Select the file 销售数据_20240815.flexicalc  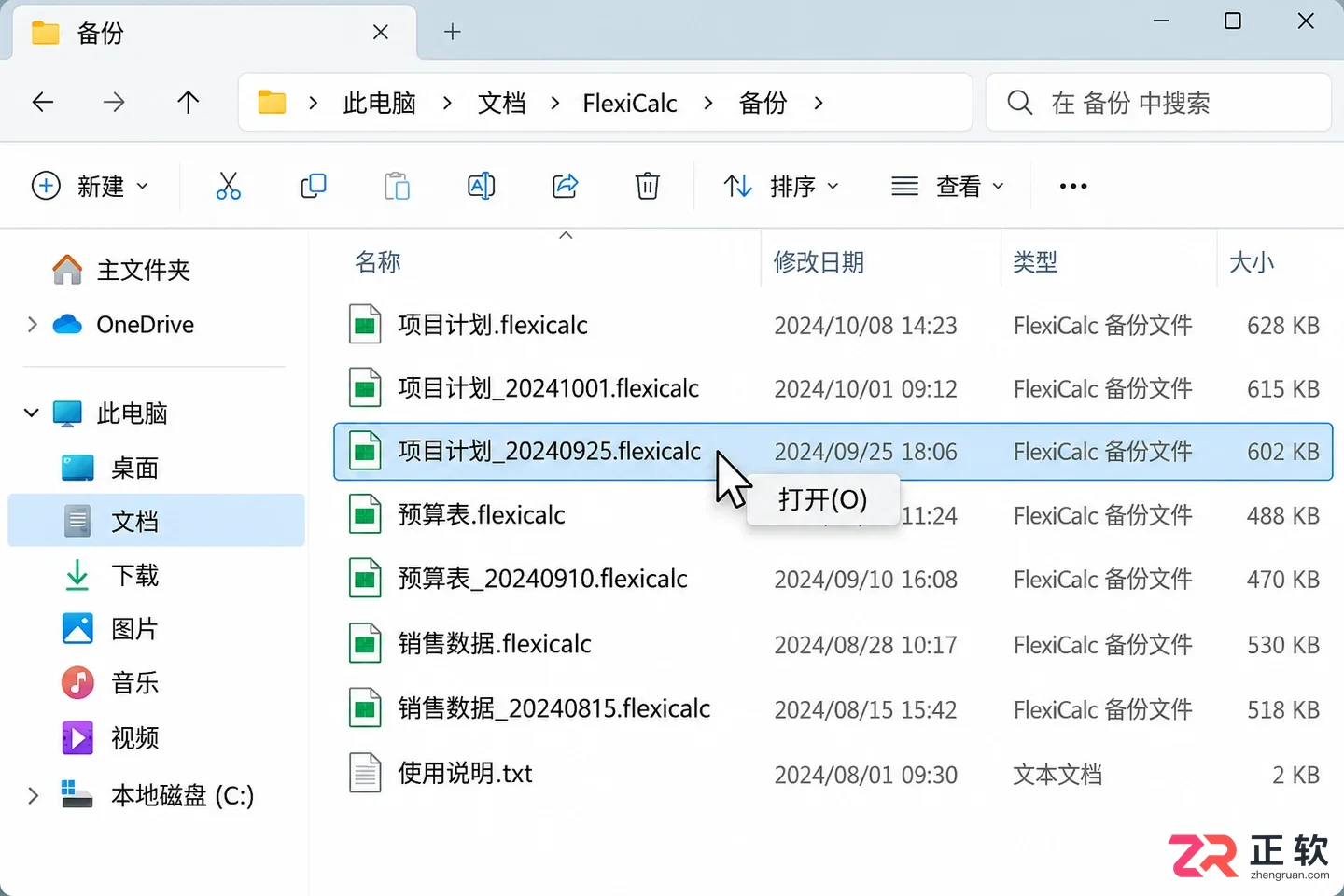554,708
